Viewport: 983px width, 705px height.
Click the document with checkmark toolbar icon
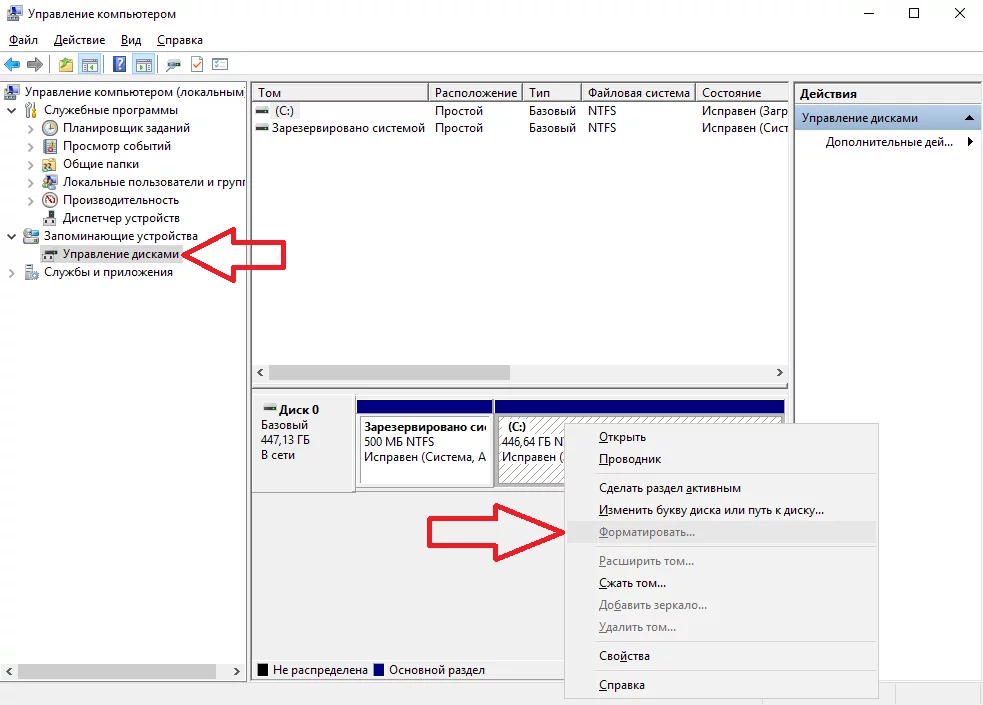pos(197,64)
